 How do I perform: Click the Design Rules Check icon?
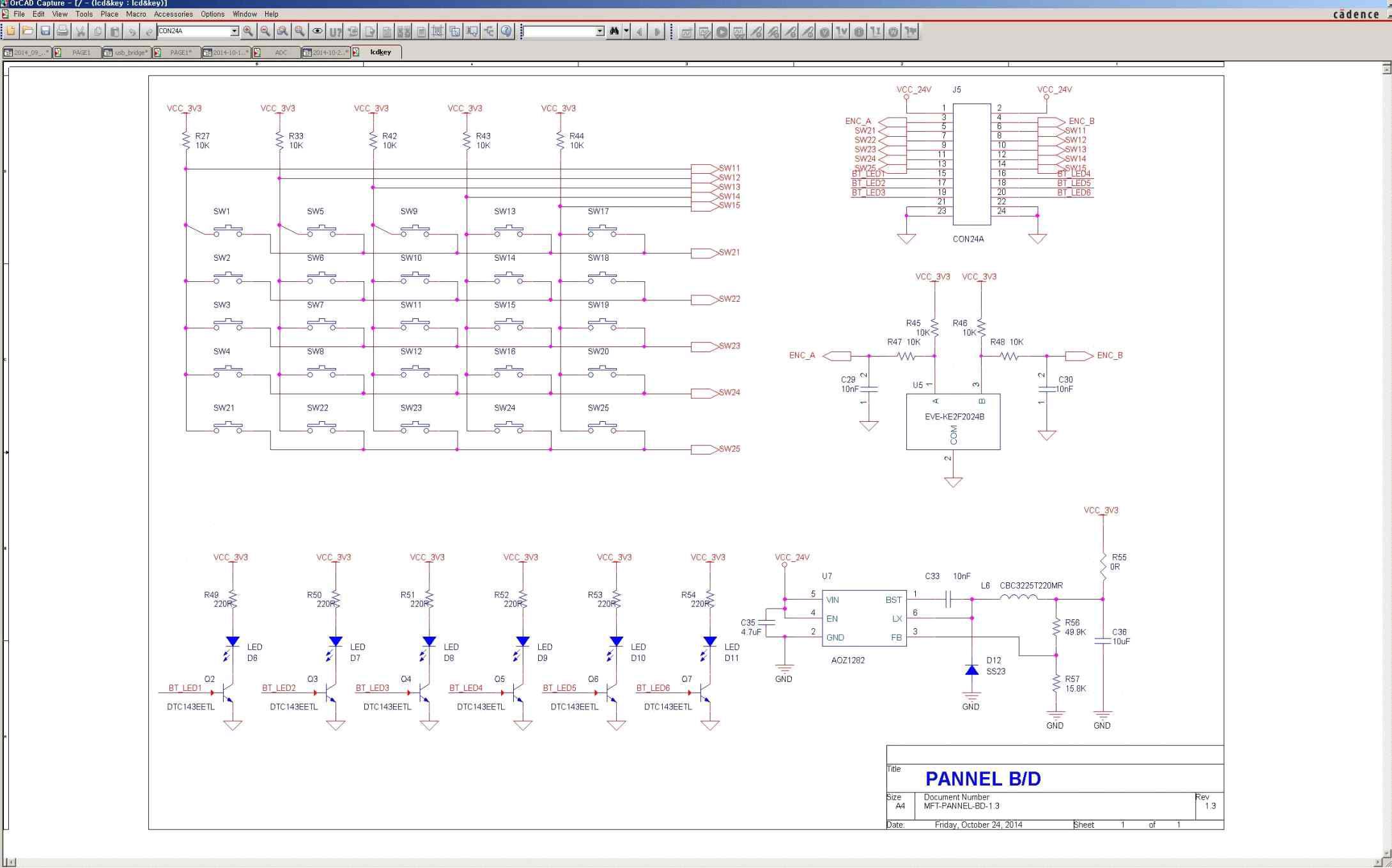coord(369,31)
